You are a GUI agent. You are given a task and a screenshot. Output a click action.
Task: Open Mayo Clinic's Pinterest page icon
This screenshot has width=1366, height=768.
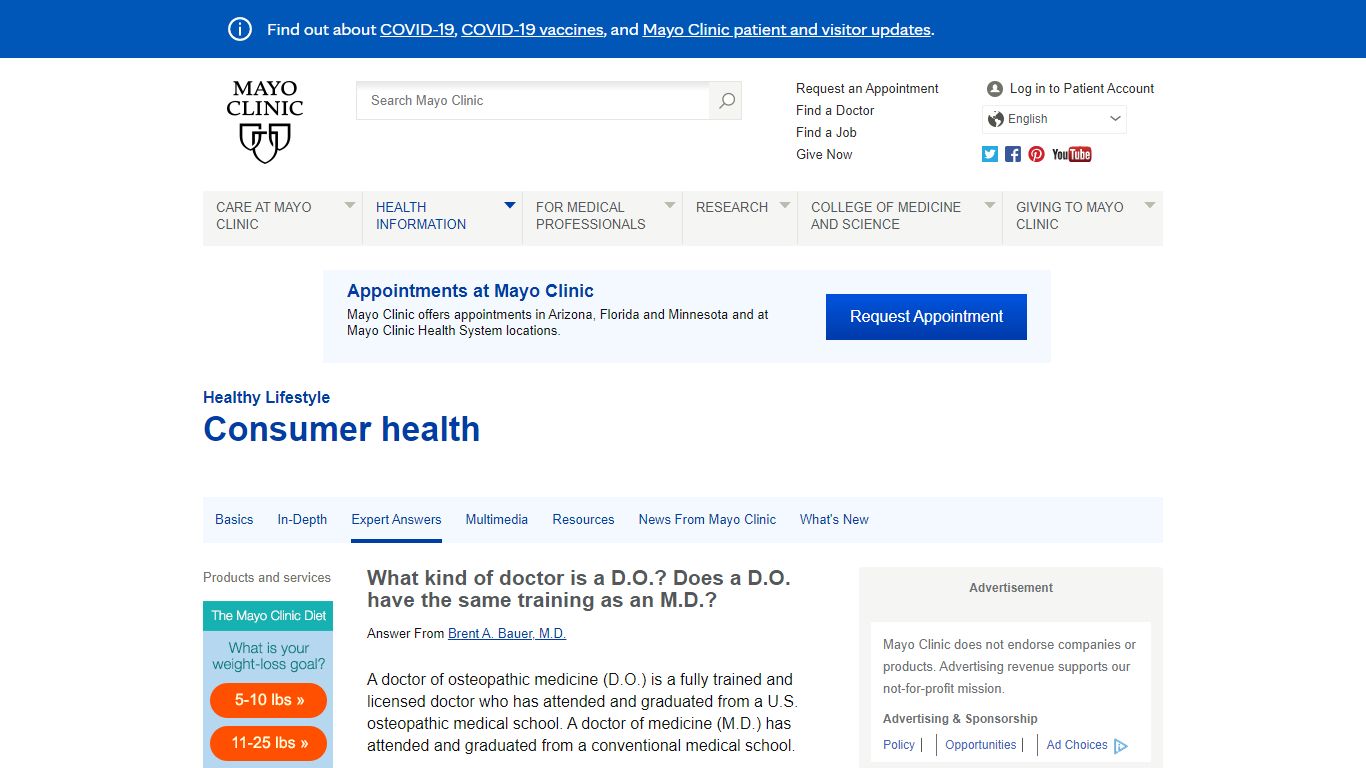(x=1036, y=154)
